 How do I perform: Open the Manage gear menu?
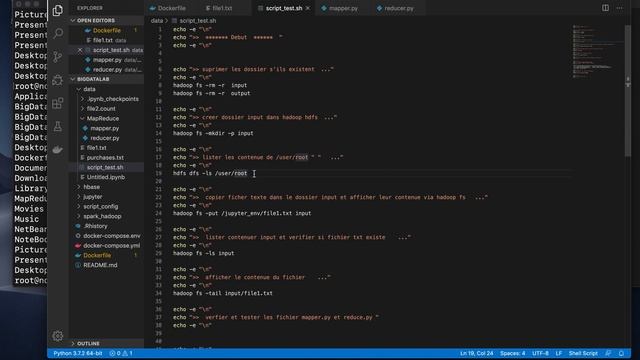coord(58,336)
